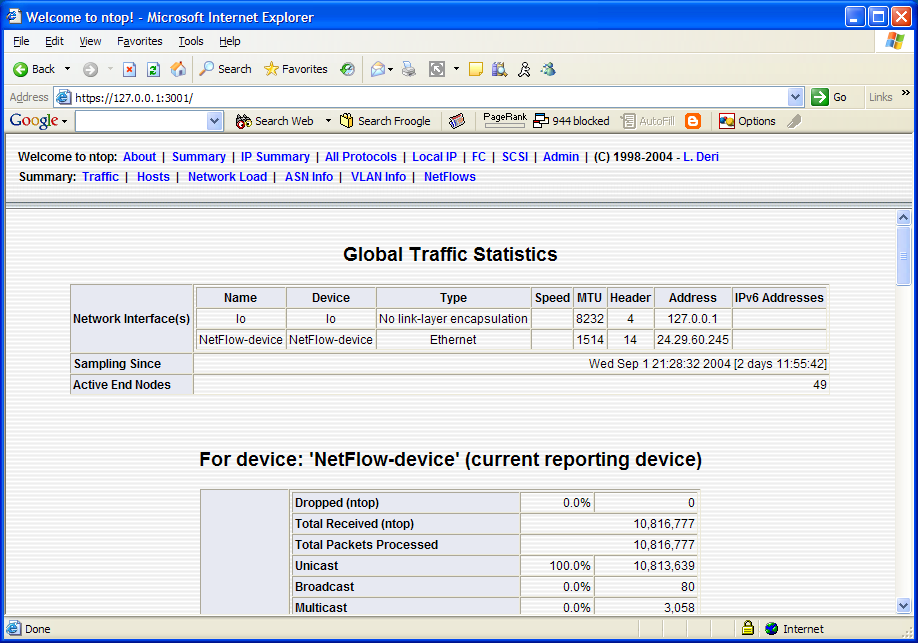
Task: Click the lock icon in the status bar
Action: (x=748, y=628)
